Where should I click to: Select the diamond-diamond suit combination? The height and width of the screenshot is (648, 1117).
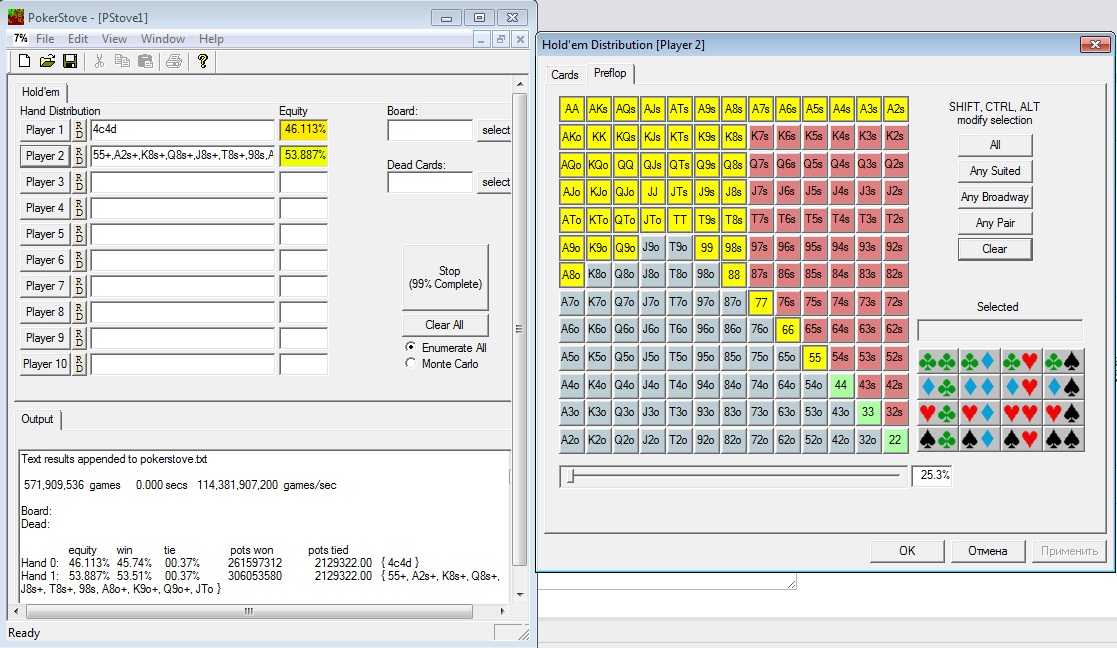pos(980,386)
